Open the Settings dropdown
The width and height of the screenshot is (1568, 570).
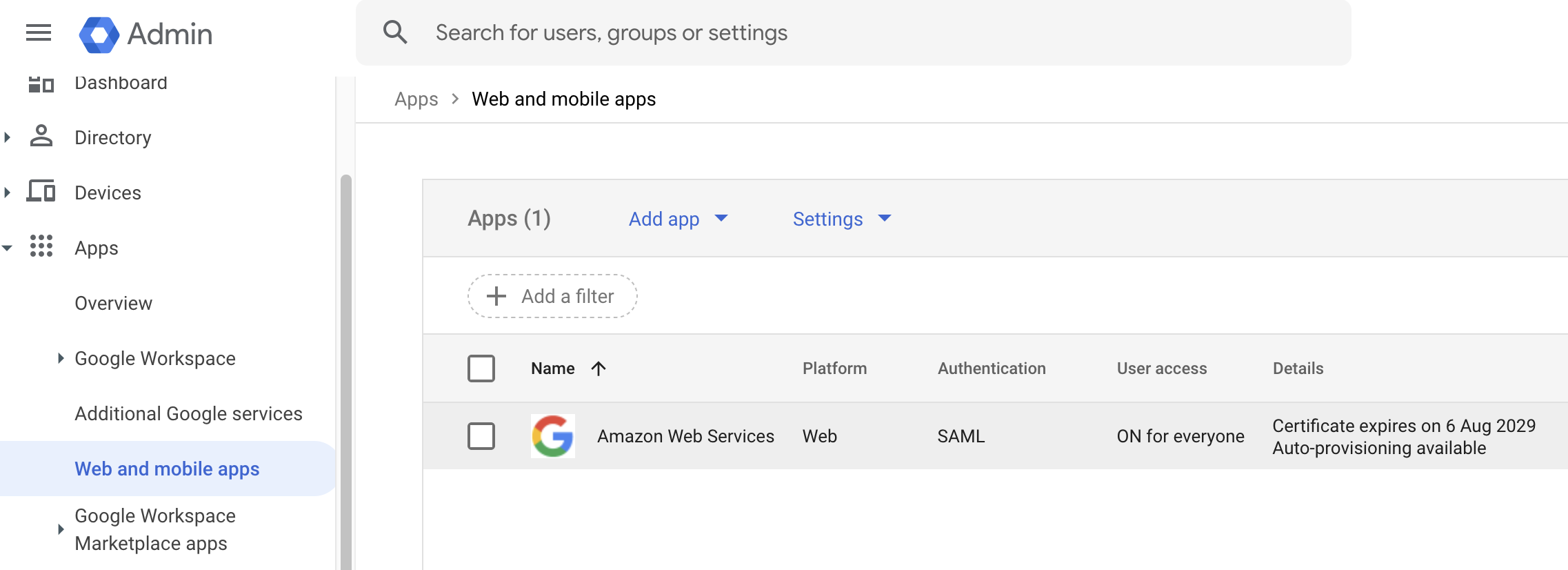tap(842, 219)
